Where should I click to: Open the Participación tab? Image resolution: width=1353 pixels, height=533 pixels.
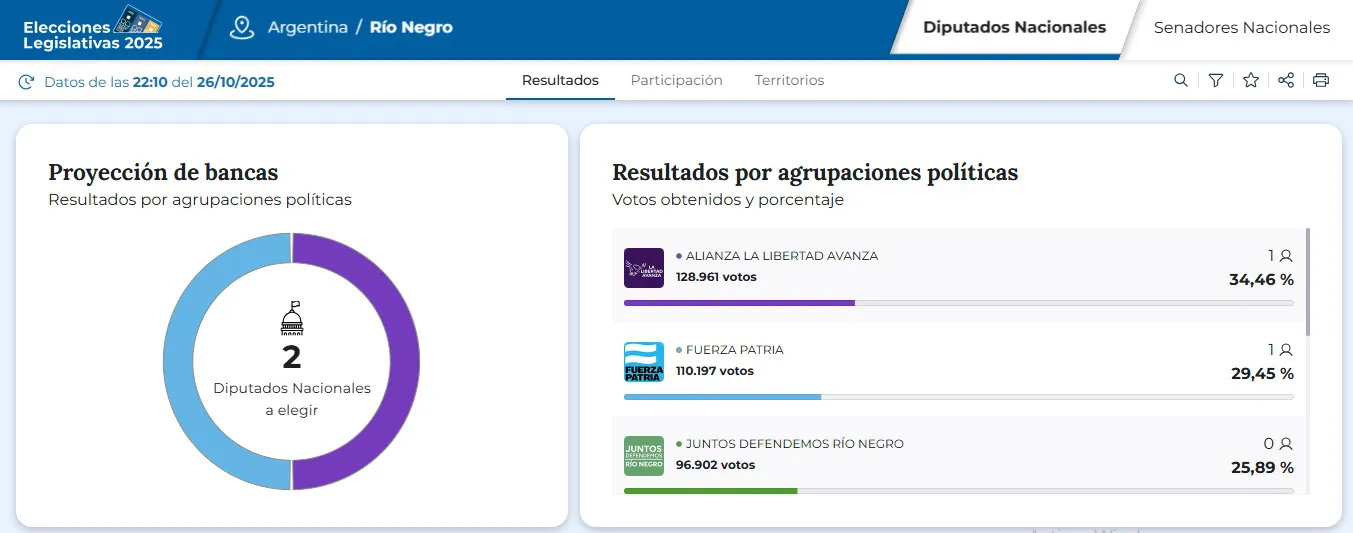[676, 81]
